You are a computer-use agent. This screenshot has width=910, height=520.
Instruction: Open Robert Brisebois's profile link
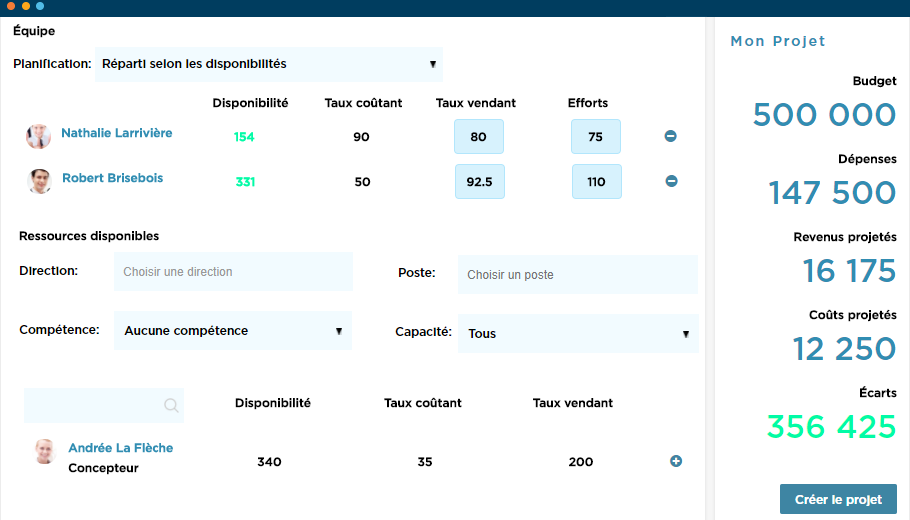point(113,178)
